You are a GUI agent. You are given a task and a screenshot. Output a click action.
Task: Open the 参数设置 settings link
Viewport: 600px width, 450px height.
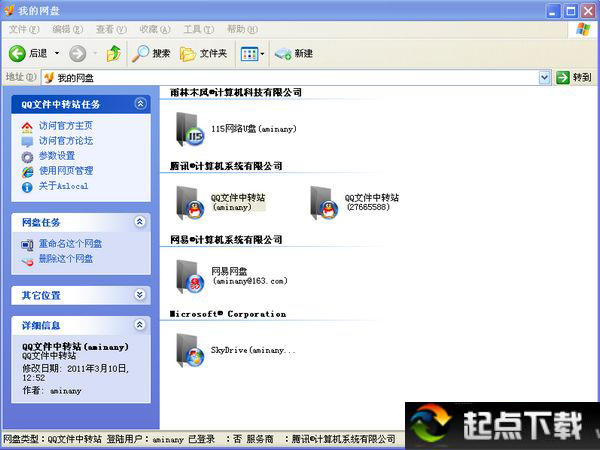57,156
